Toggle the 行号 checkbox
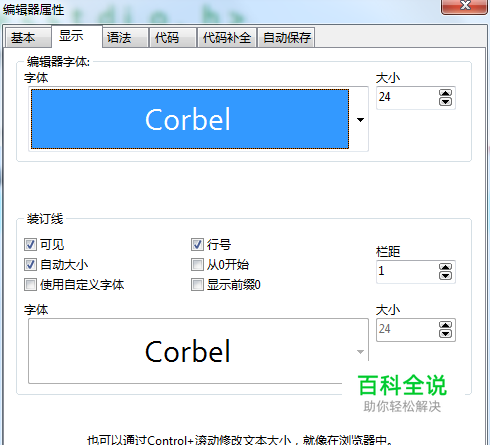 (x=197, y=244)
